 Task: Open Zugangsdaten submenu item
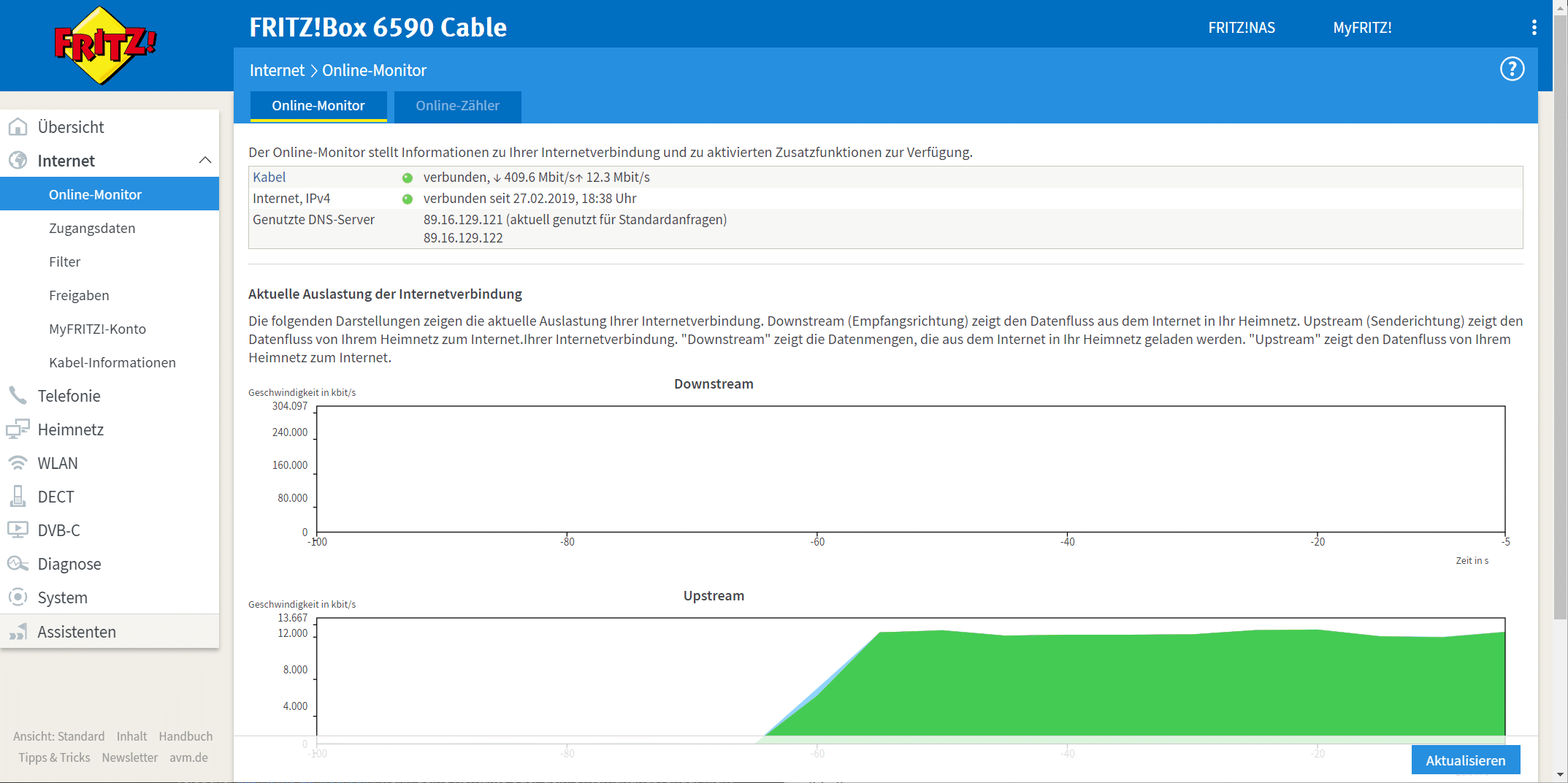(x=92, y=228)
